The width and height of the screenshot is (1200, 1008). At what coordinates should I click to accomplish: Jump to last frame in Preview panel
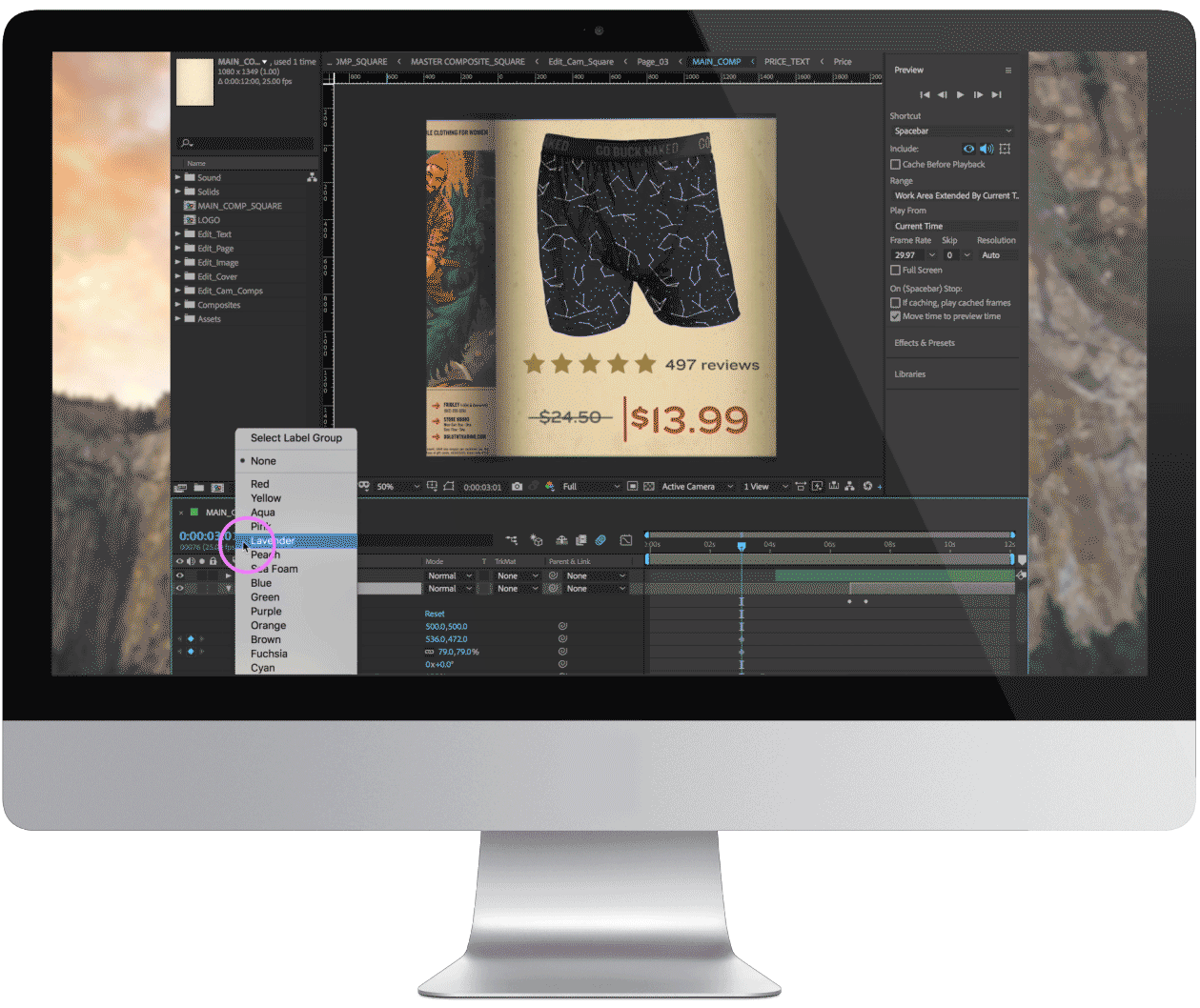996,94
